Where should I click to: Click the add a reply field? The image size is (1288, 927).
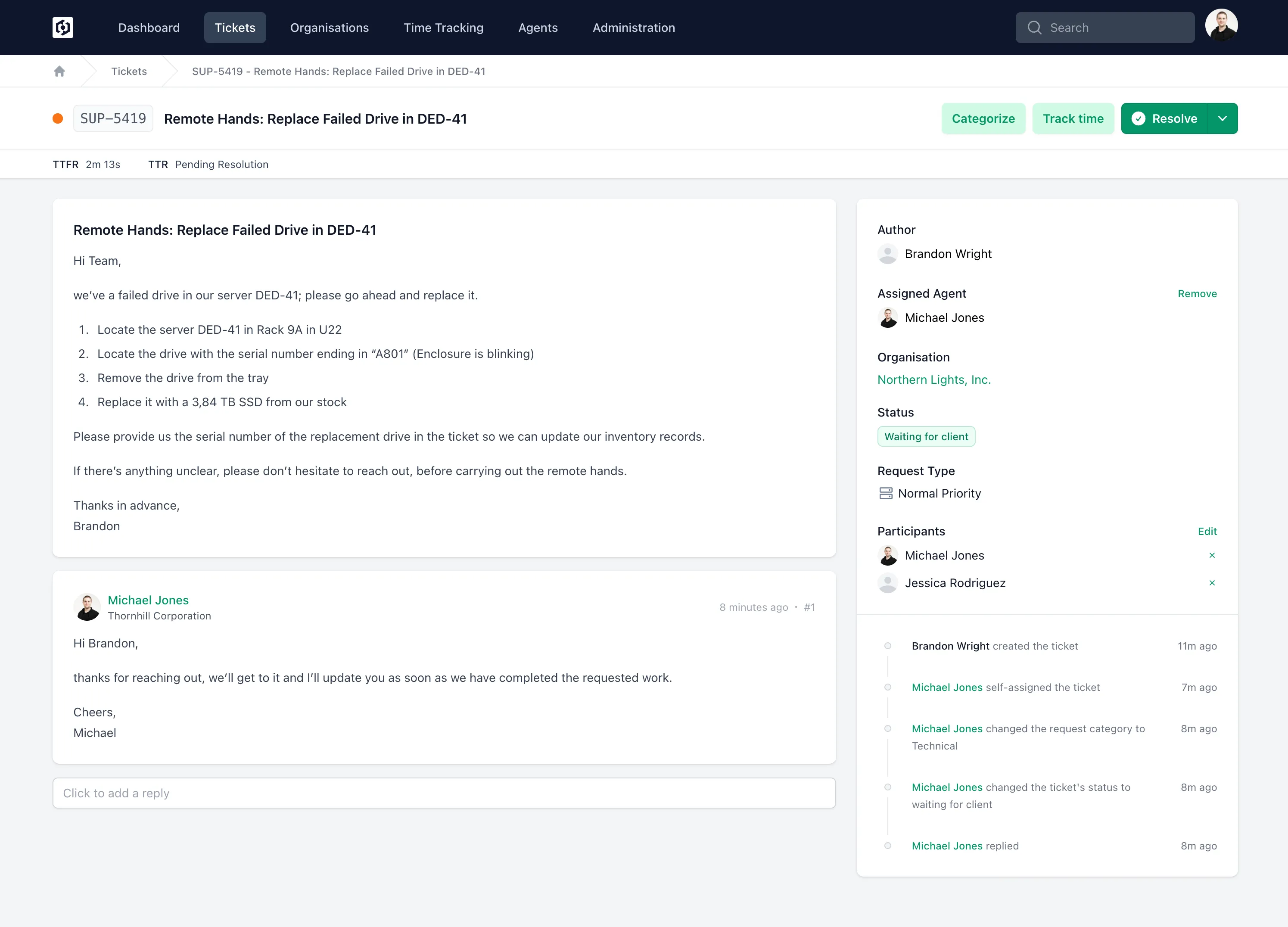(444, 792)
